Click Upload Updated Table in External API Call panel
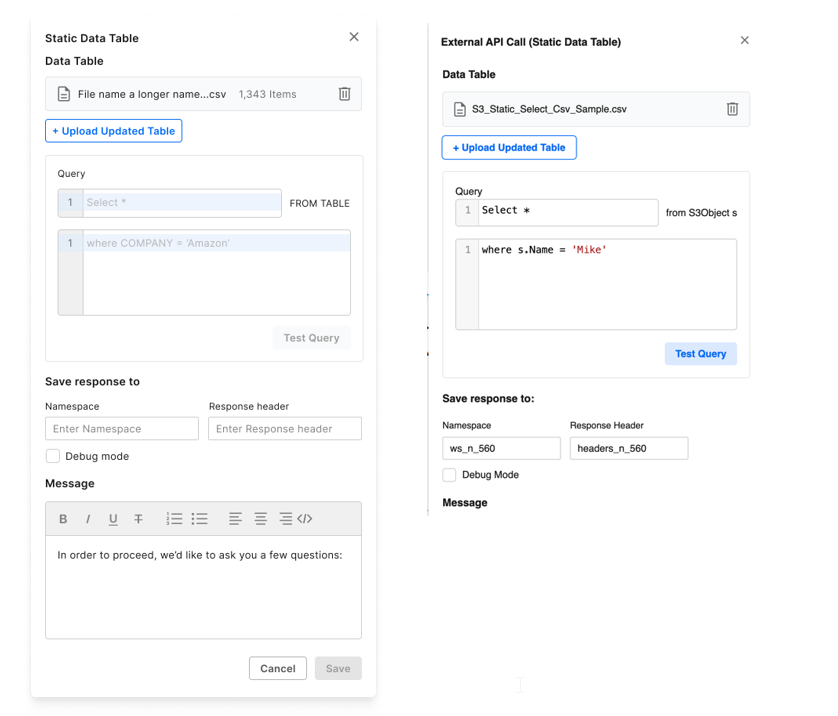This screenshot has width=838, height=716. [x=509, y=147]
